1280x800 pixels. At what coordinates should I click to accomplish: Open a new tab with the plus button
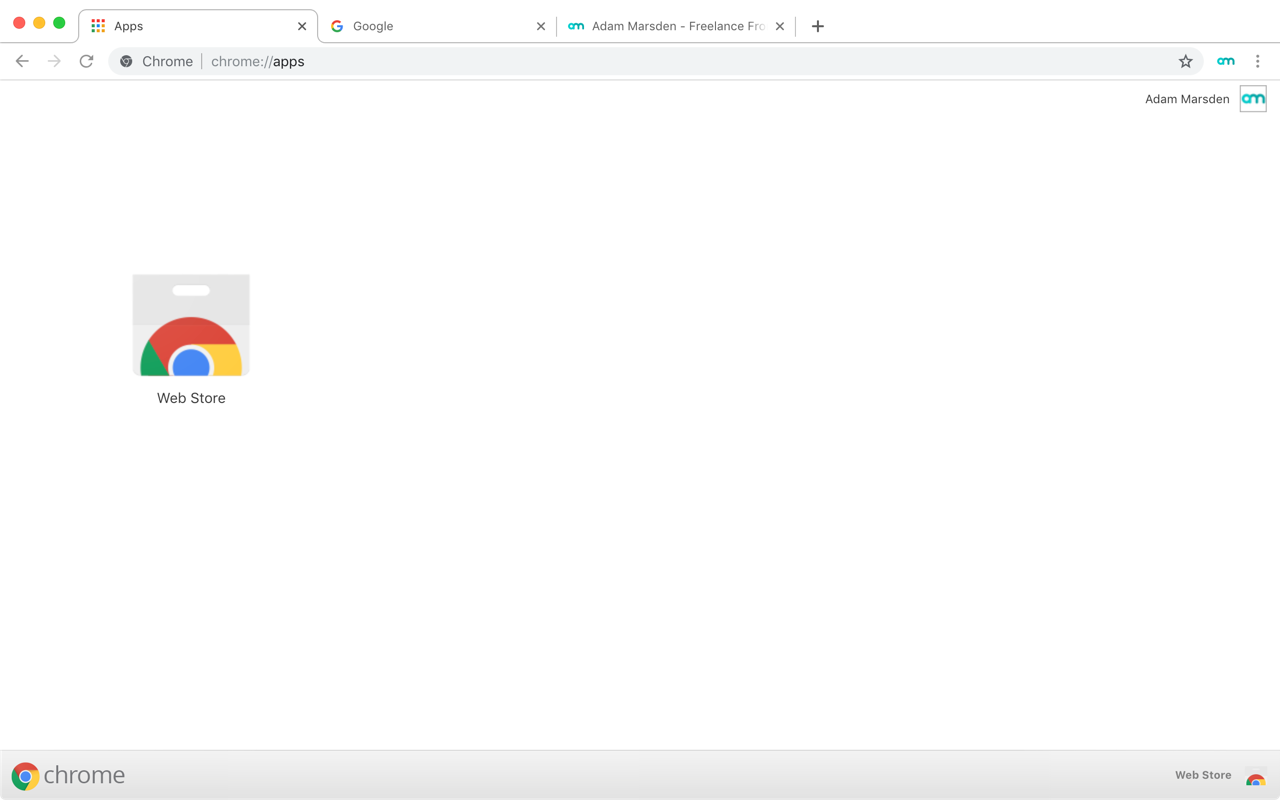817,26
